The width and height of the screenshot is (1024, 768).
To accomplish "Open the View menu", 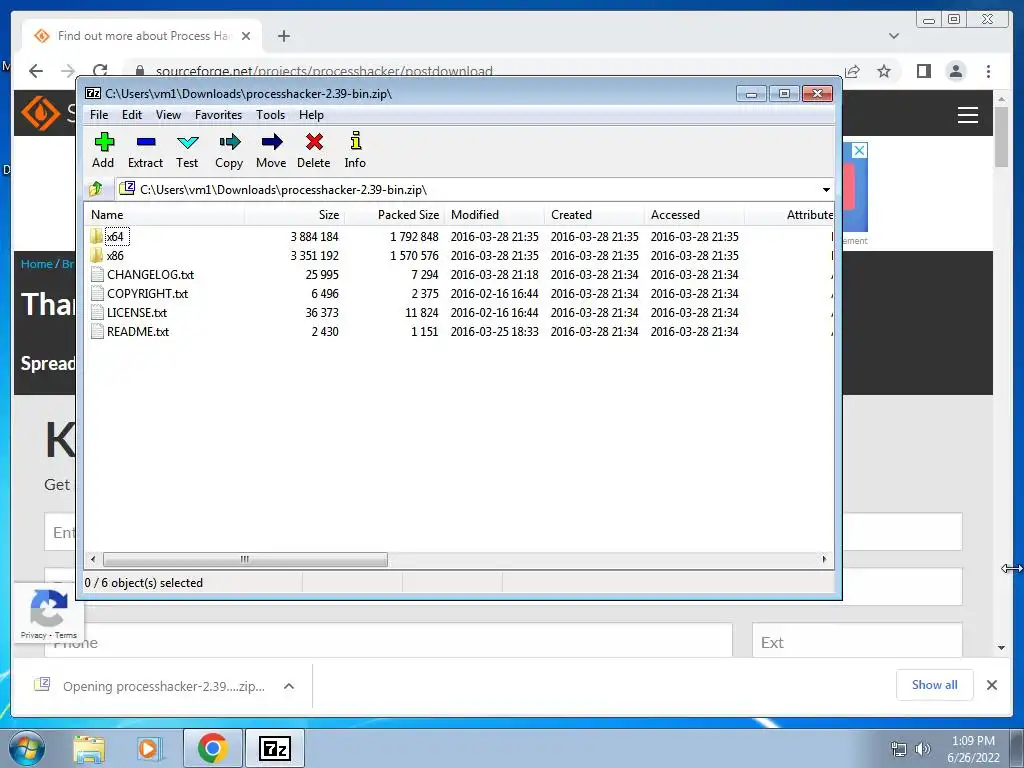I will point(168,115).
